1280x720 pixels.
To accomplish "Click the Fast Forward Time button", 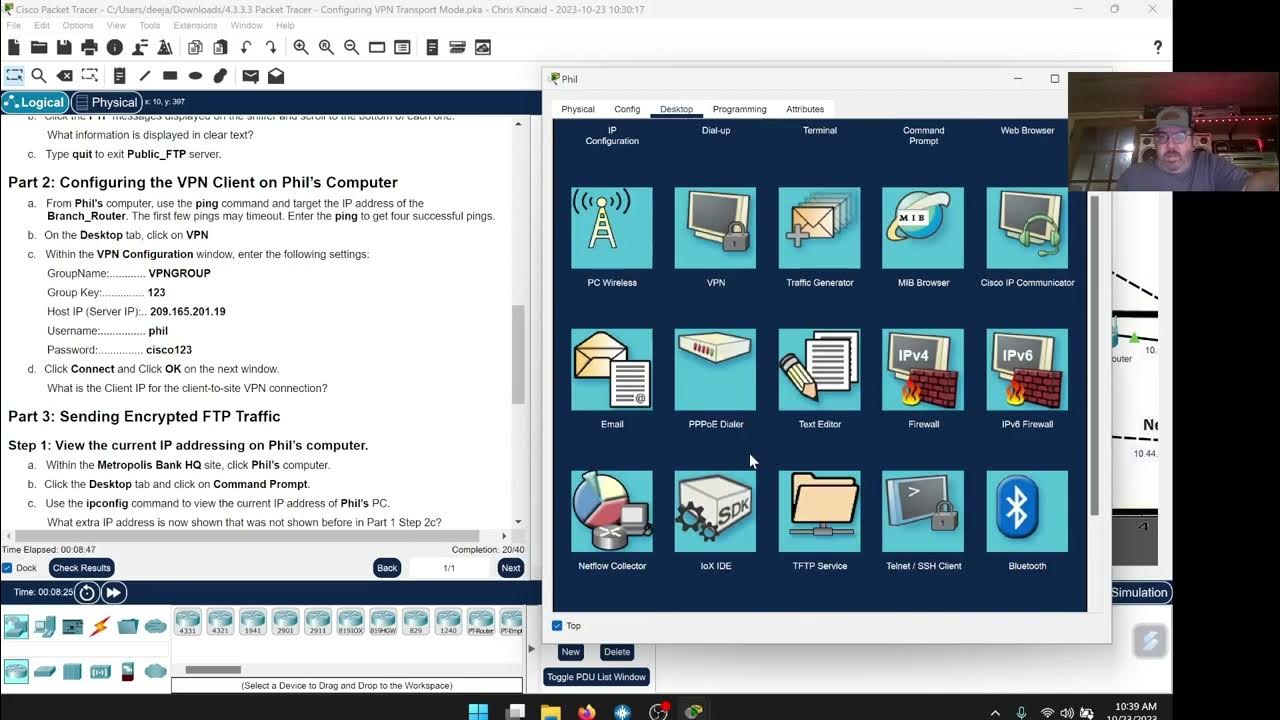I will (x=113, y=592).
